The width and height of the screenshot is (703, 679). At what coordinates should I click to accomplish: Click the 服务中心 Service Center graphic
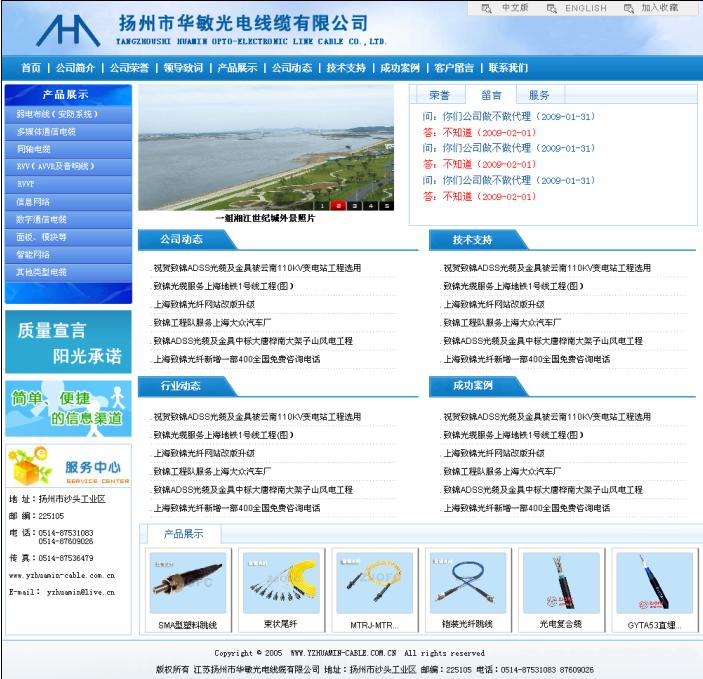(x=68, y=466)
